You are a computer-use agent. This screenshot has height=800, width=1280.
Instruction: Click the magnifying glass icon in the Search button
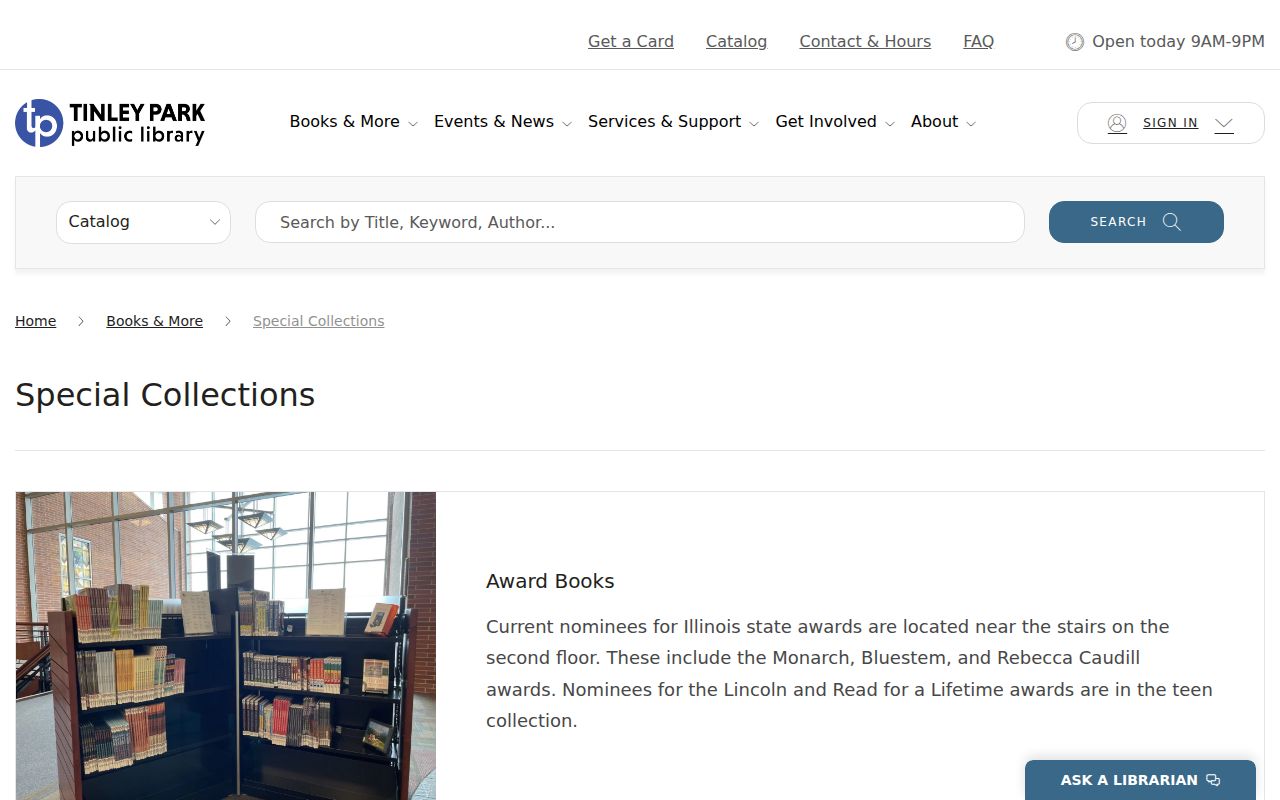point(1172,222)
